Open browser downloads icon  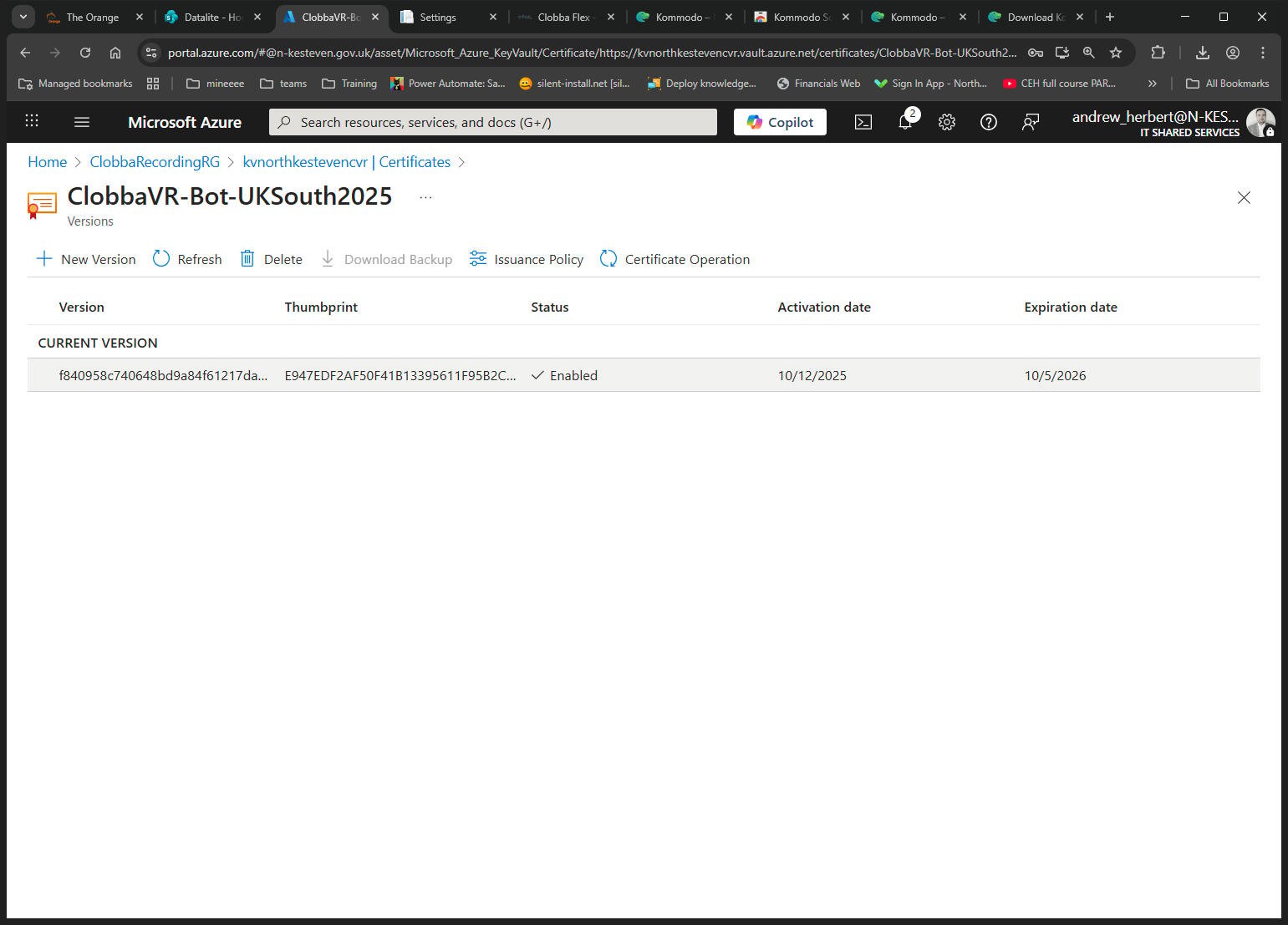click(x=1203, y=53)
